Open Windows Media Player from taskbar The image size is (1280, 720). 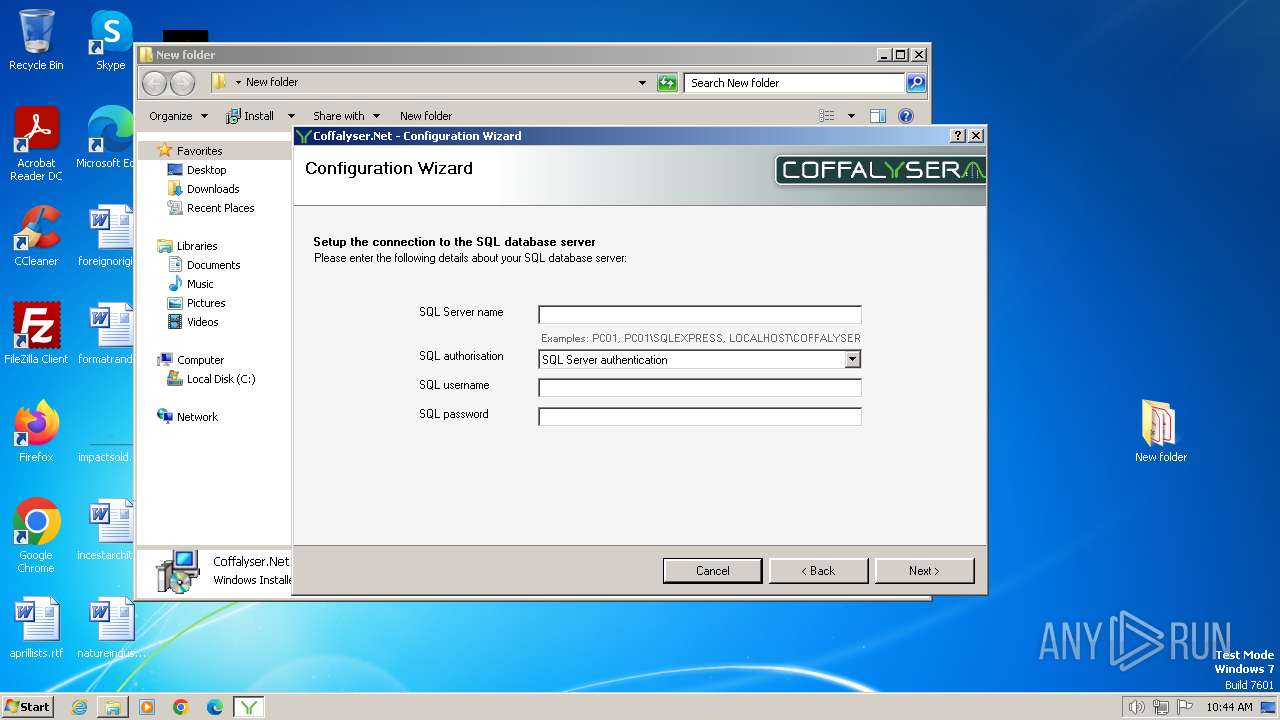pos(147,707)
